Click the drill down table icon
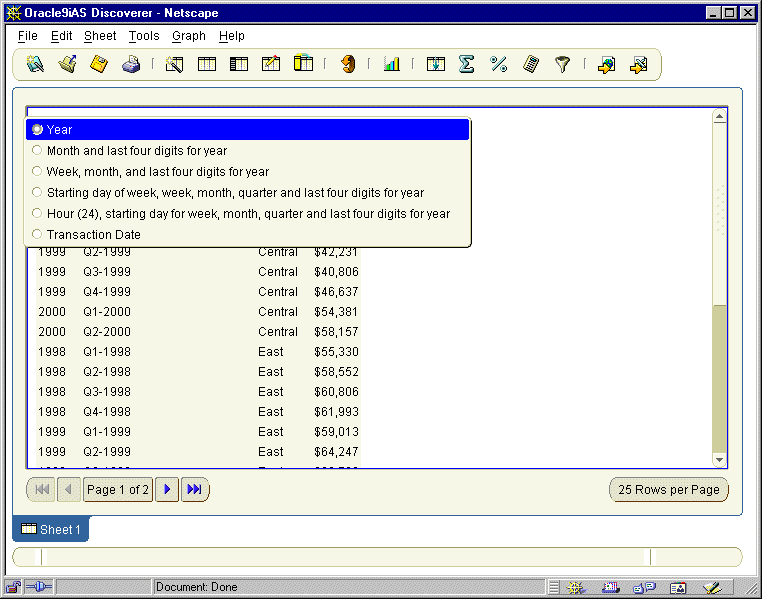 point(435,64)
